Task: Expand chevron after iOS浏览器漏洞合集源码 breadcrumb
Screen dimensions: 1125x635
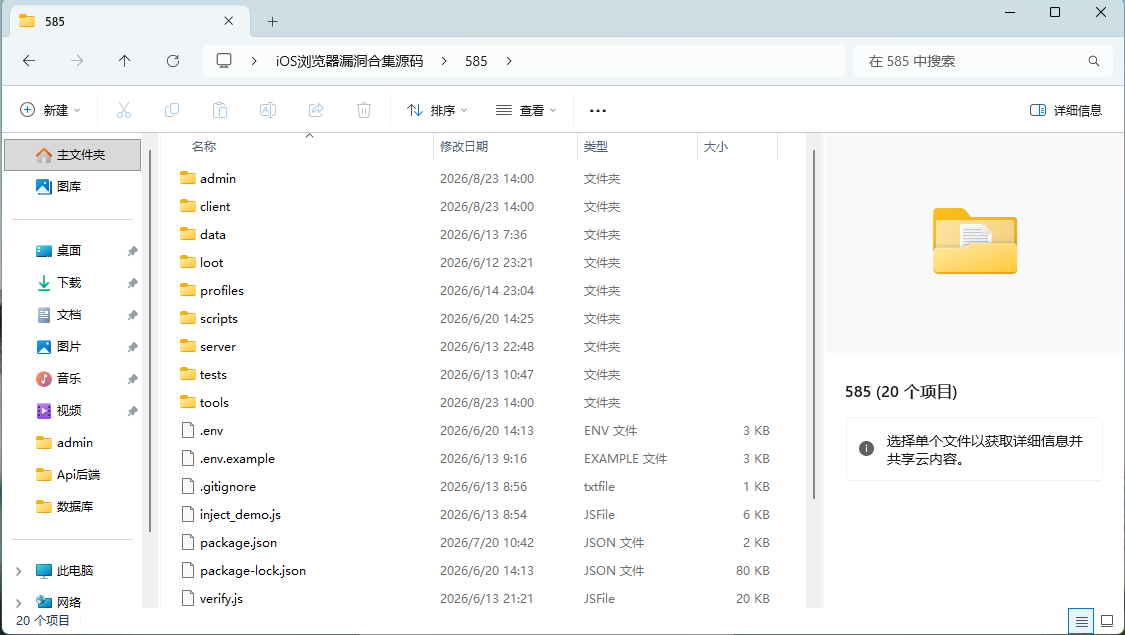Action: pos(444,61)
